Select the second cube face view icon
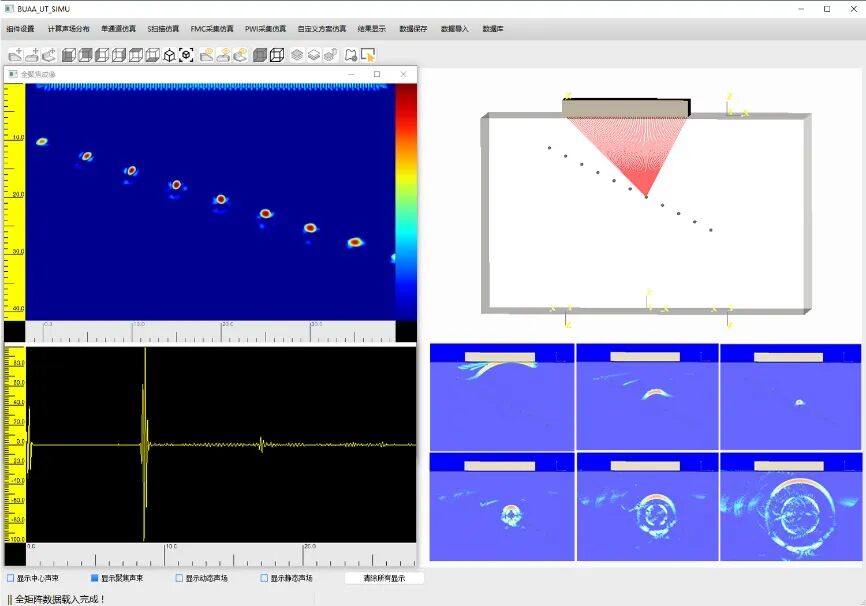The image size is (866, 606). pos(86,55)
